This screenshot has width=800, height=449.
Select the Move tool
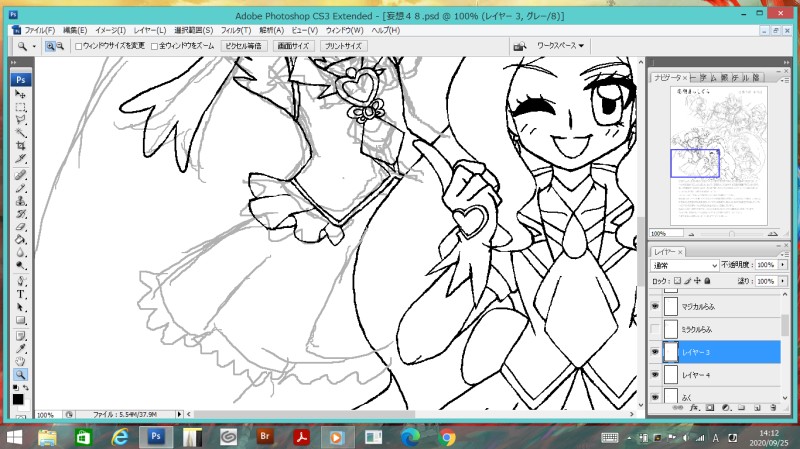20,94
